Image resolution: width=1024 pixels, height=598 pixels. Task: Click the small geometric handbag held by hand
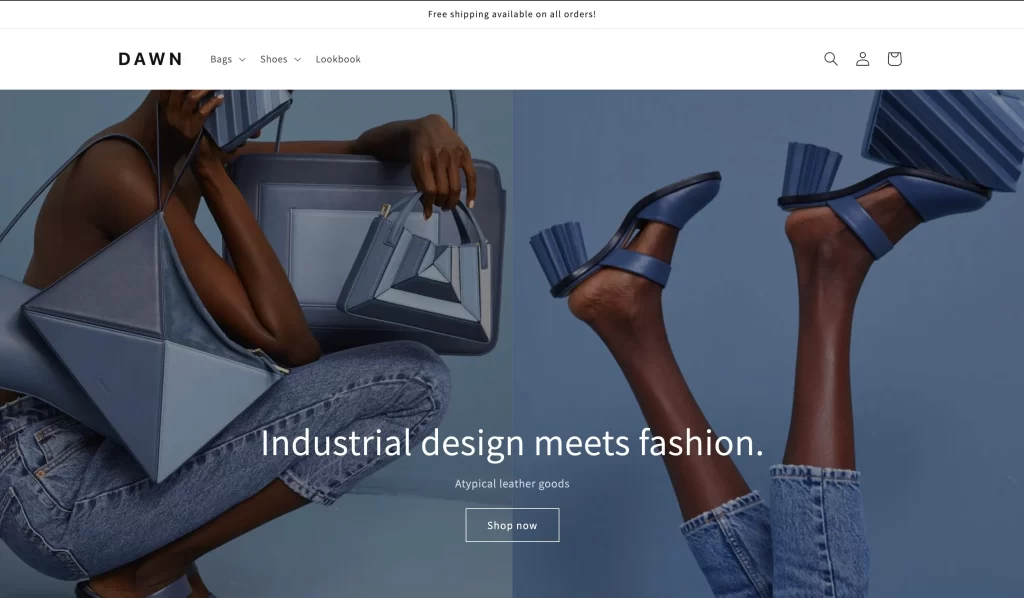click(417, 271)
